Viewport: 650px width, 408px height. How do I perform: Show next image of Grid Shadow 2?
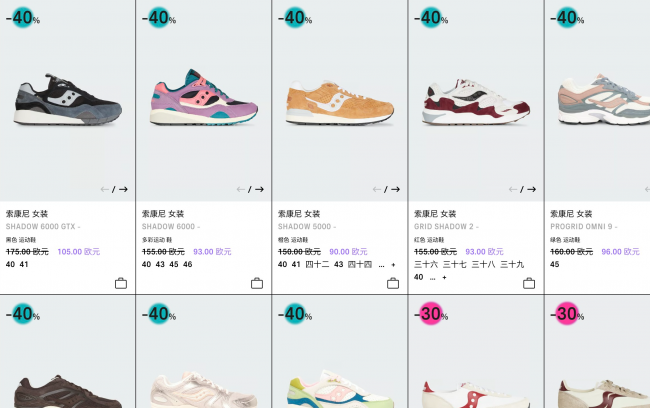coord(531,189)
